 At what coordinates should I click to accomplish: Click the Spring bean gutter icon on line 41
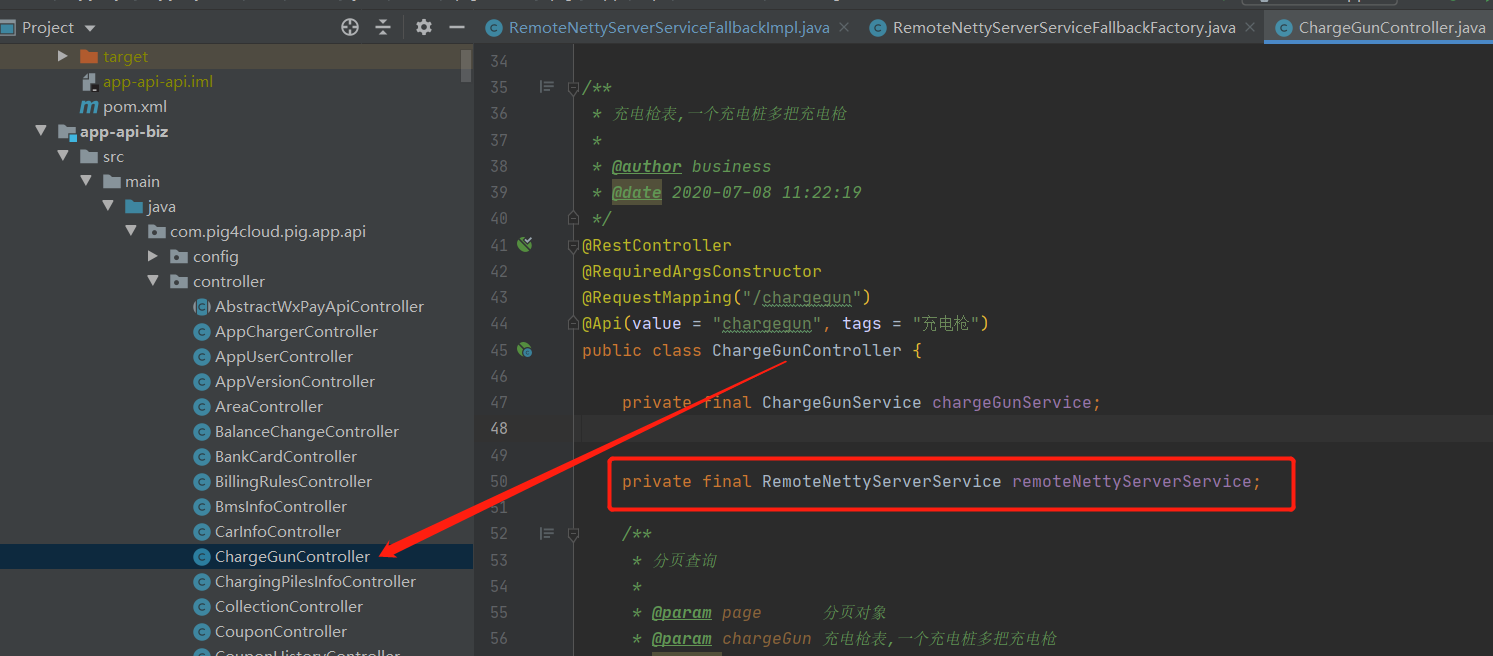[525, 244]
